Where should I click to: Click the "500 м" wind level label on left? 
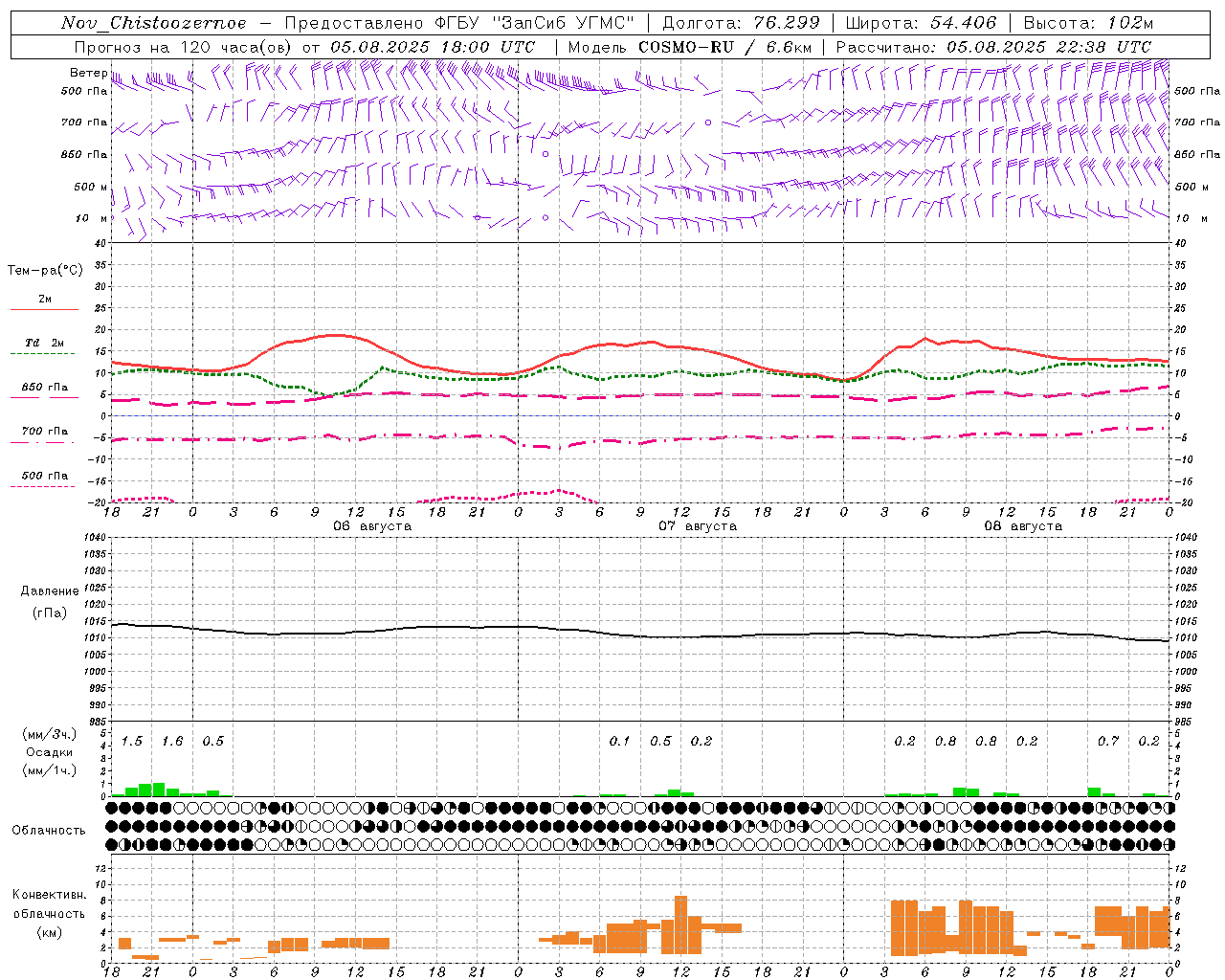tap(91, 187)
